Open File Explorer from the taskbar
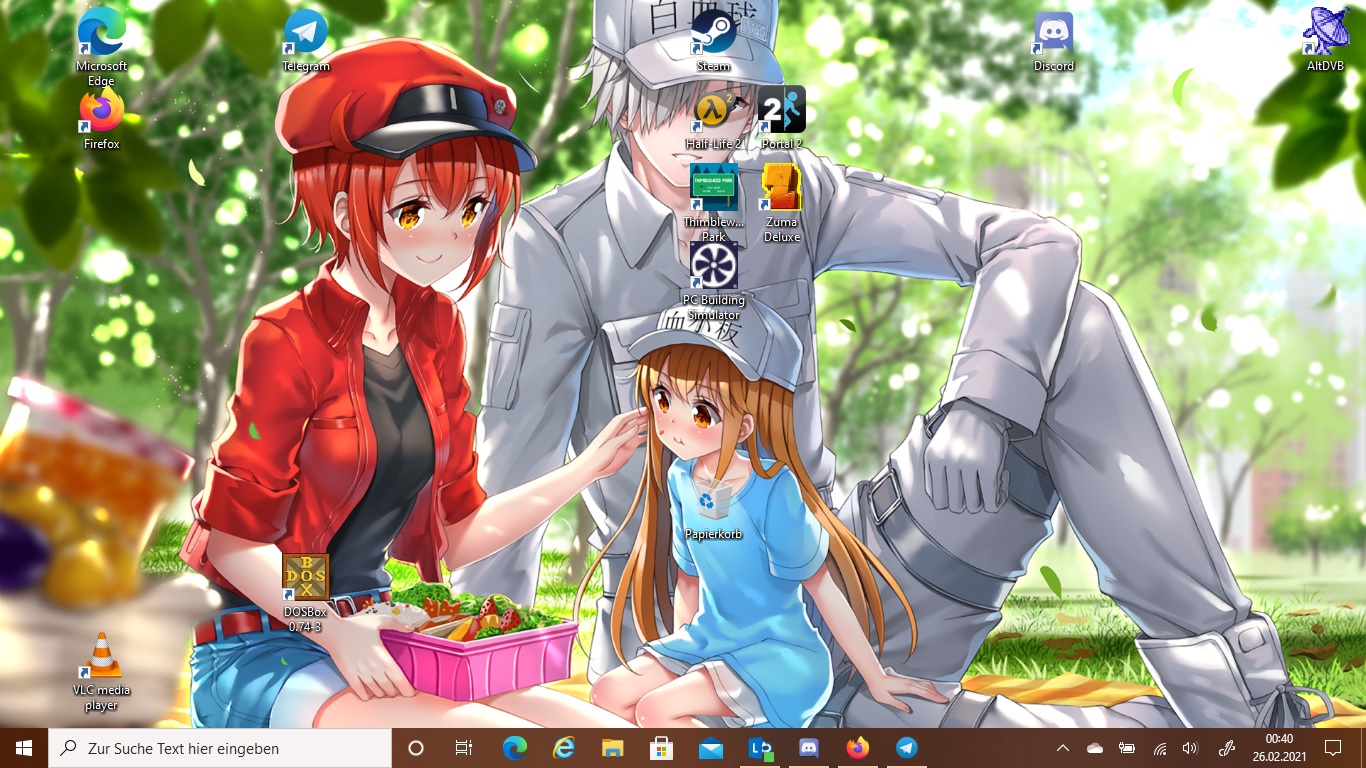Viewport: 1366px width, 768px height. coord(612,748)
